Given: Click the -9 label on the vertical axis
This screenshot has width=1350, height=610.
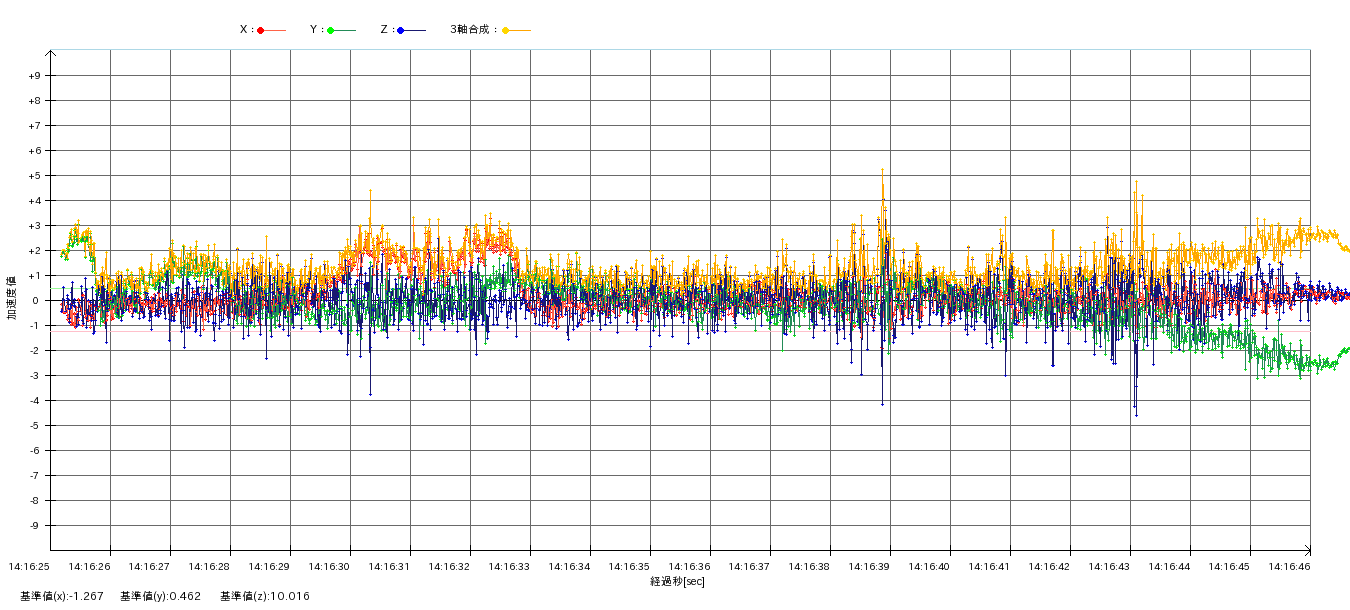Looking at the screenshot, I should pos(34,526).
